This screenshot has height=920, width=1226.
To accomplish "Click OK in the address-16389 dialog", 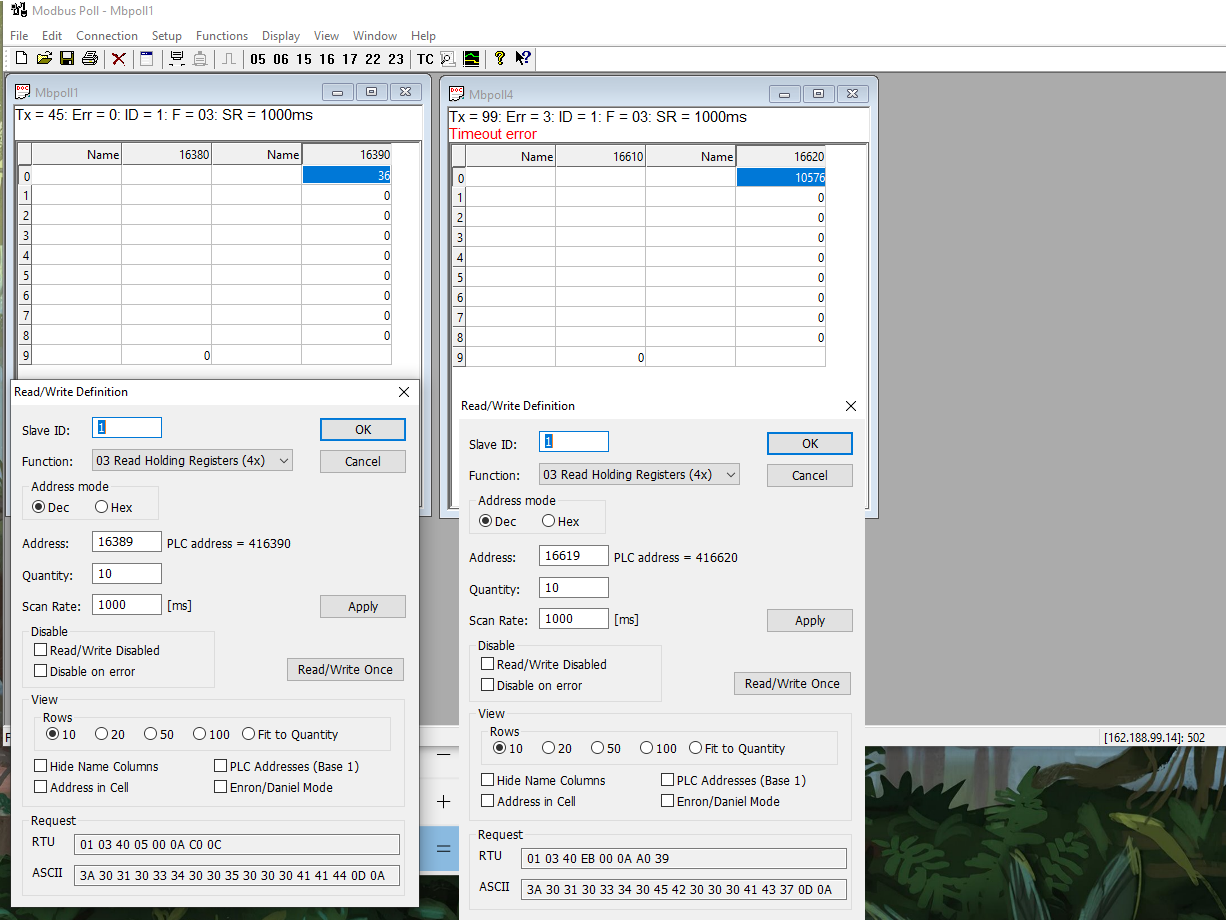I will coord(363,429).
